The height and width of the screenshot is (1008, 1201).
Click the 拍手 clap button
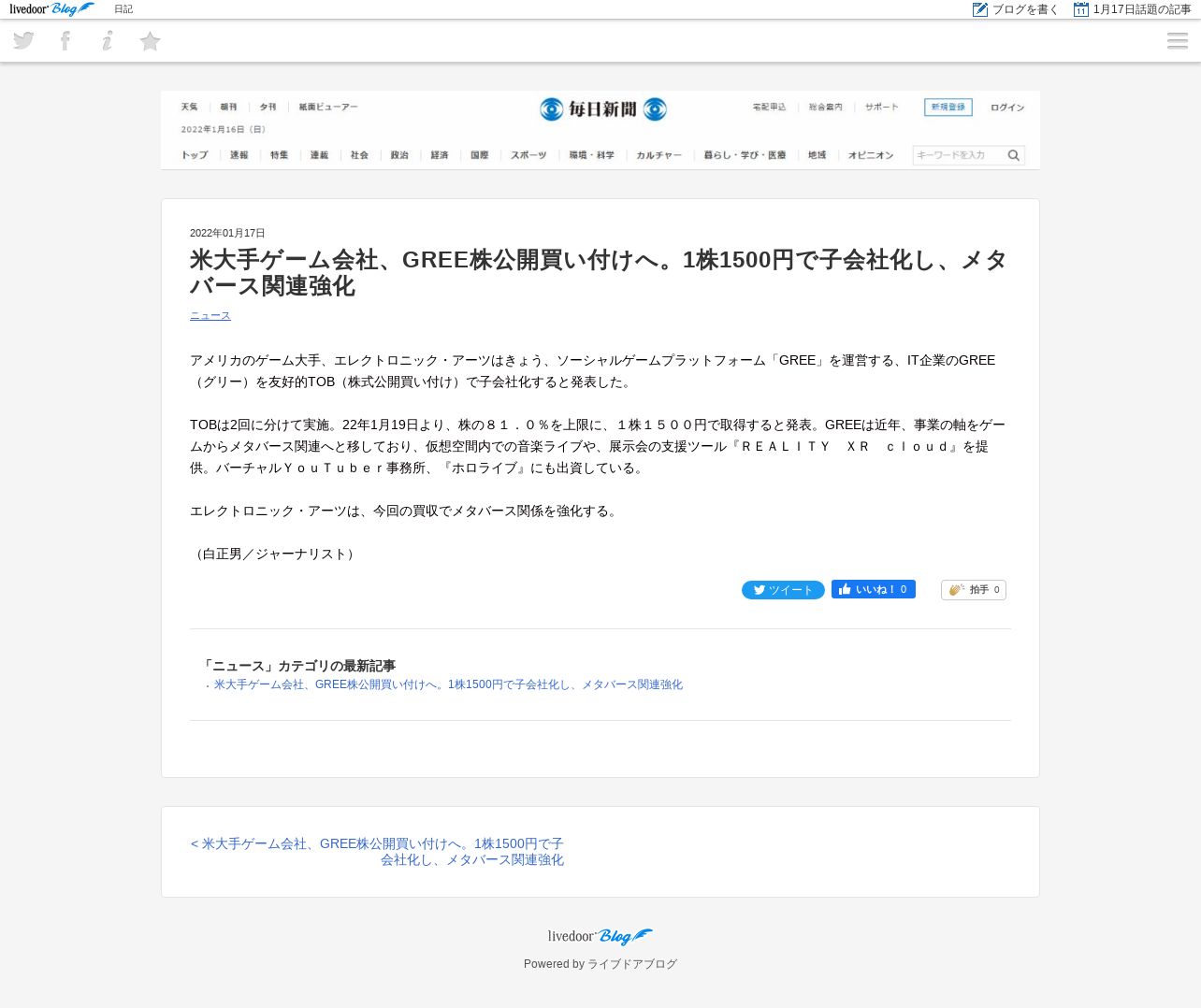[x=974, y=590]
